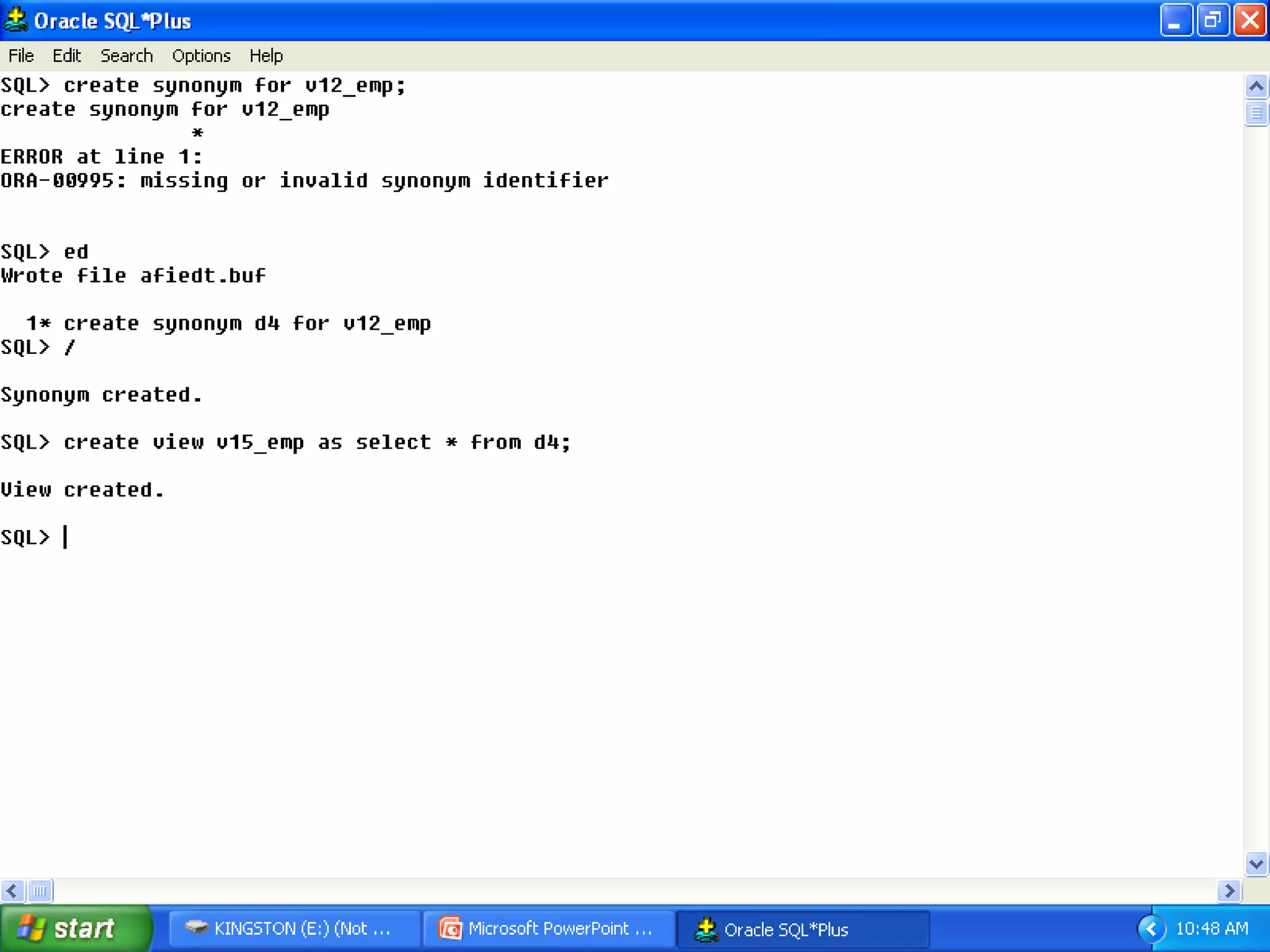Viewport: 1270px width, 952px height.
Task: Open the Search menu
Action: click(x=127, y=56)
